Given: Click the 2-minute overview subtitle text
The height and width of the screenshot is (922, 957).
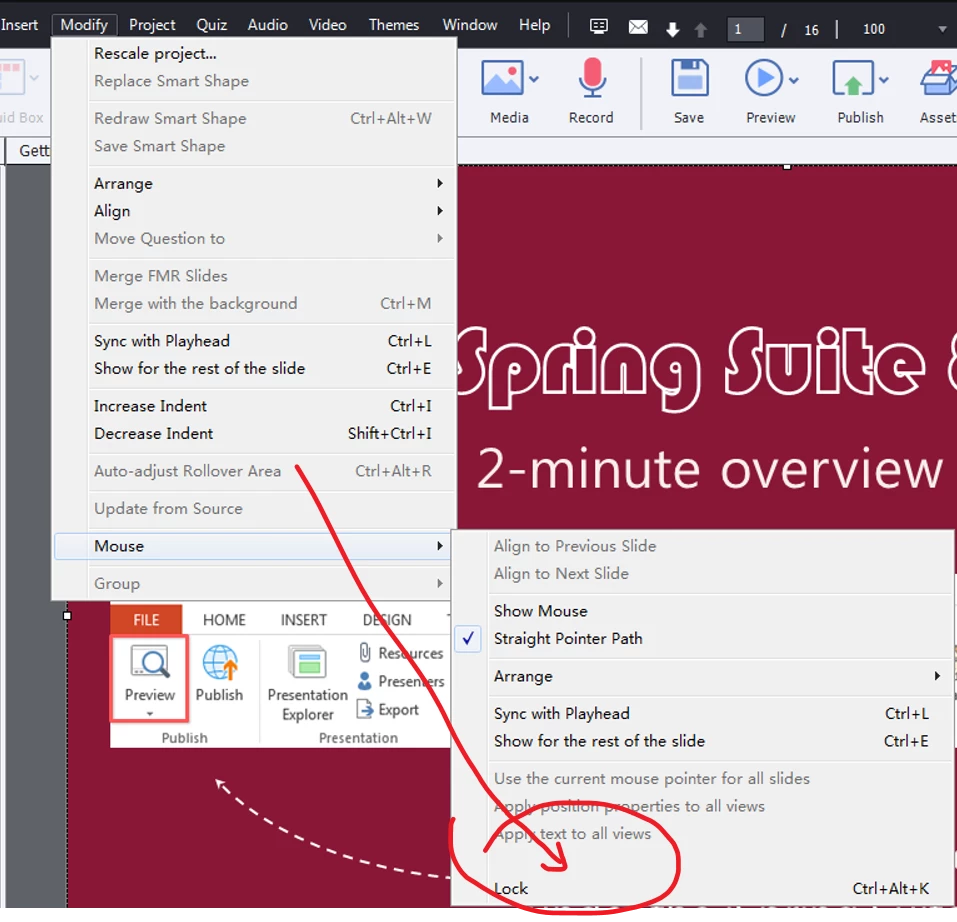Looking at the screenshot, I should (709, 469).
